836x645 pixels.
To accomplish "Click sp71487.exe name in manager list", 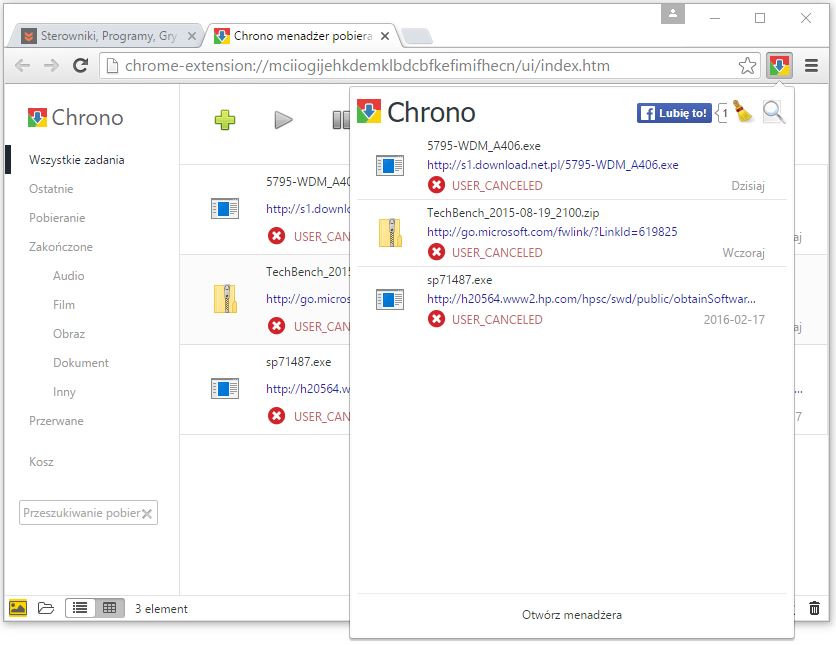I will tap(299, 362).
